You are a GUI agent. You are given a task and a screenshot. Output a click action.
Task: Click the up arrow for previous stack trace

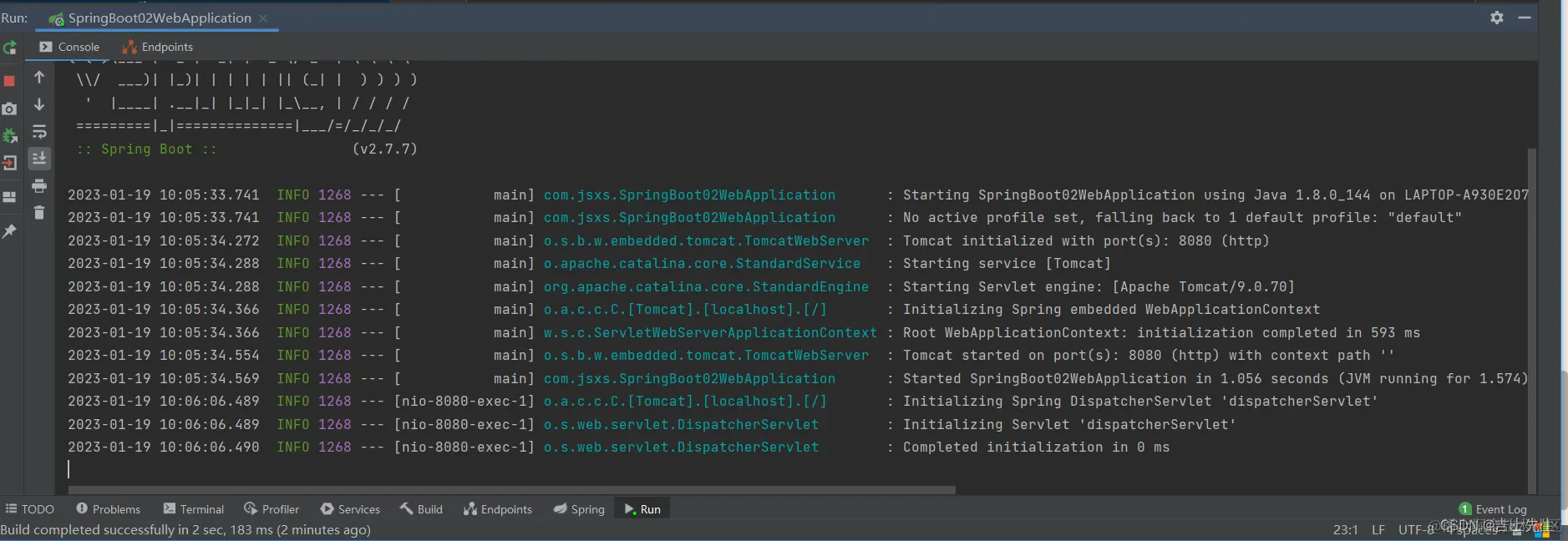pos(39,77)
